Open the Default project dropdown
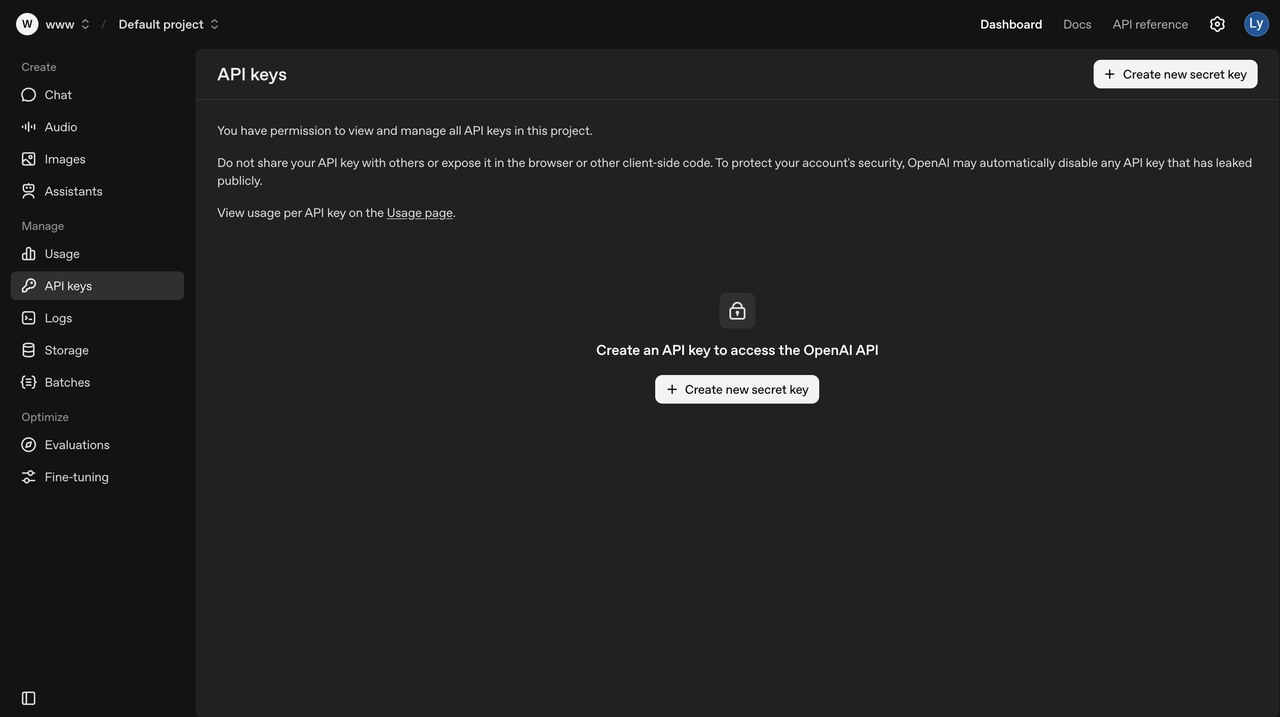Screen dimensions: 1280x717 click(x=168, y=24)
